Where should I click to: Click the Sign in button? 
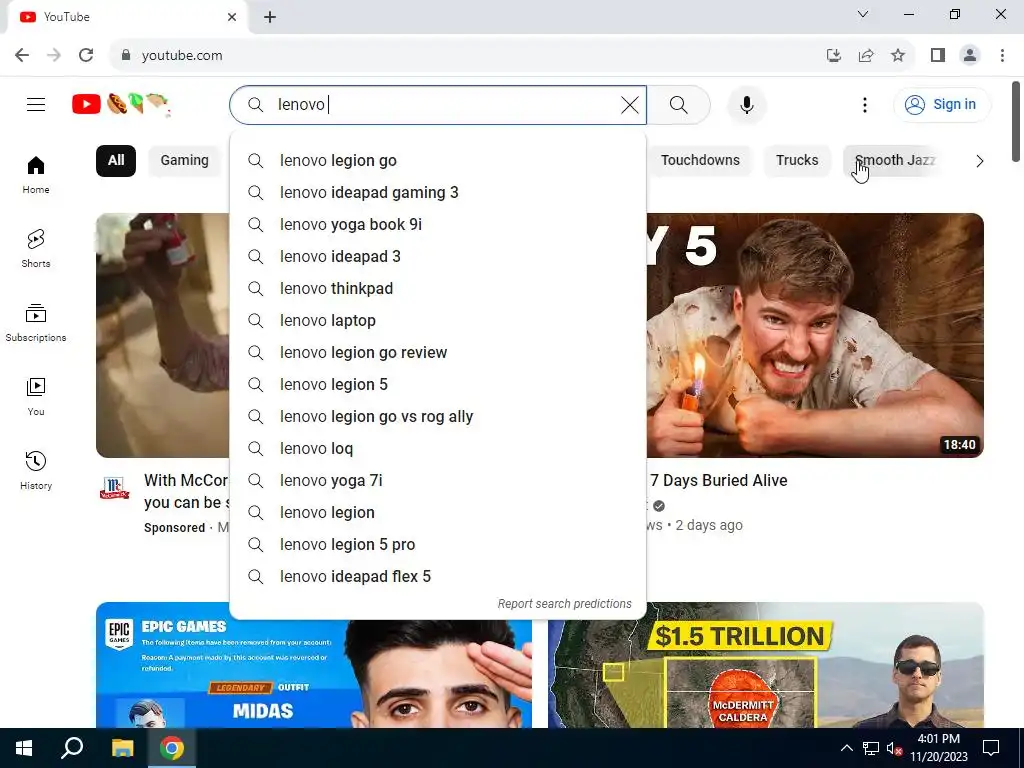[x=942, y=104]
